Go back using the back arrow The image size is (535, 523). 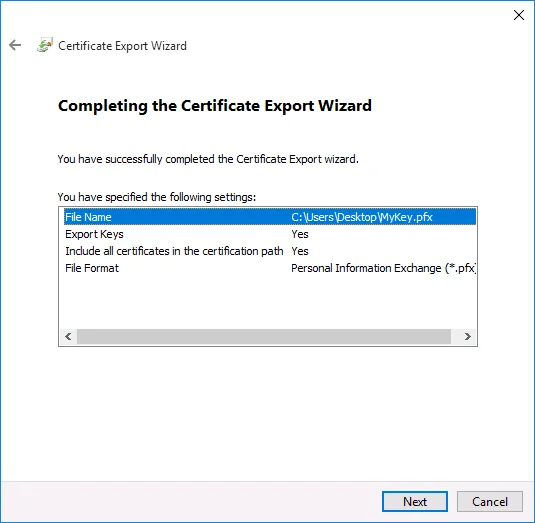[x=15, y=45]
